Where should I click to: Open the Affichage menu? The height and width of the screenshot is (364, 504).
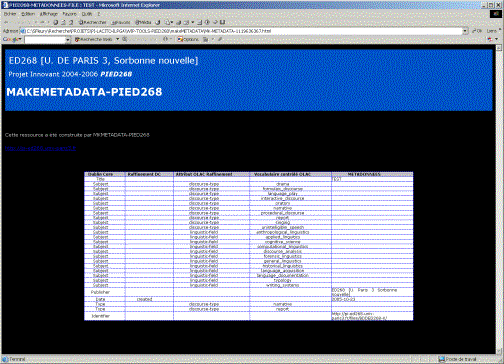49,14
